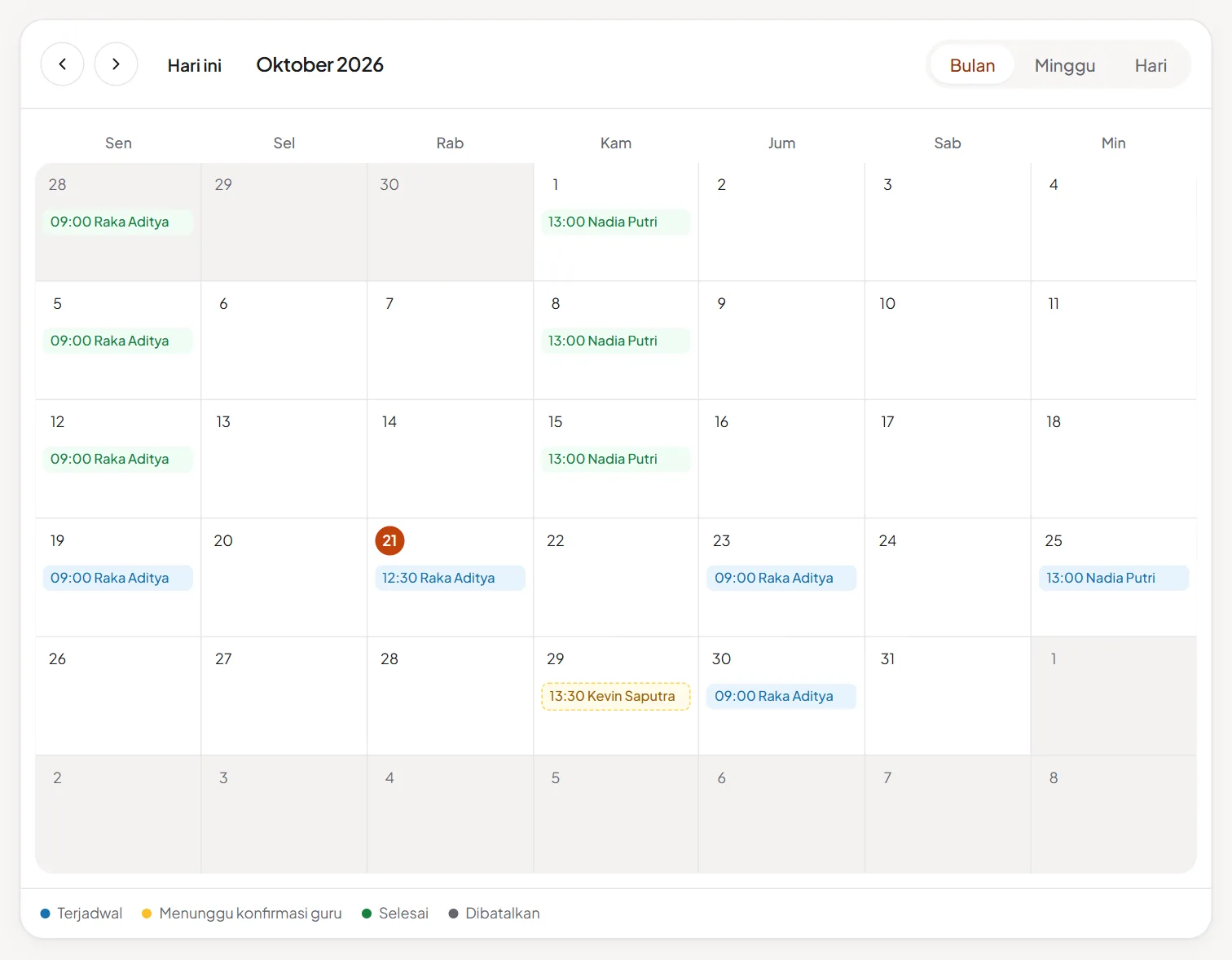Open the 13:00 Nadia Putri event on October 1
1232x960 pixels.
pos(615,222)
